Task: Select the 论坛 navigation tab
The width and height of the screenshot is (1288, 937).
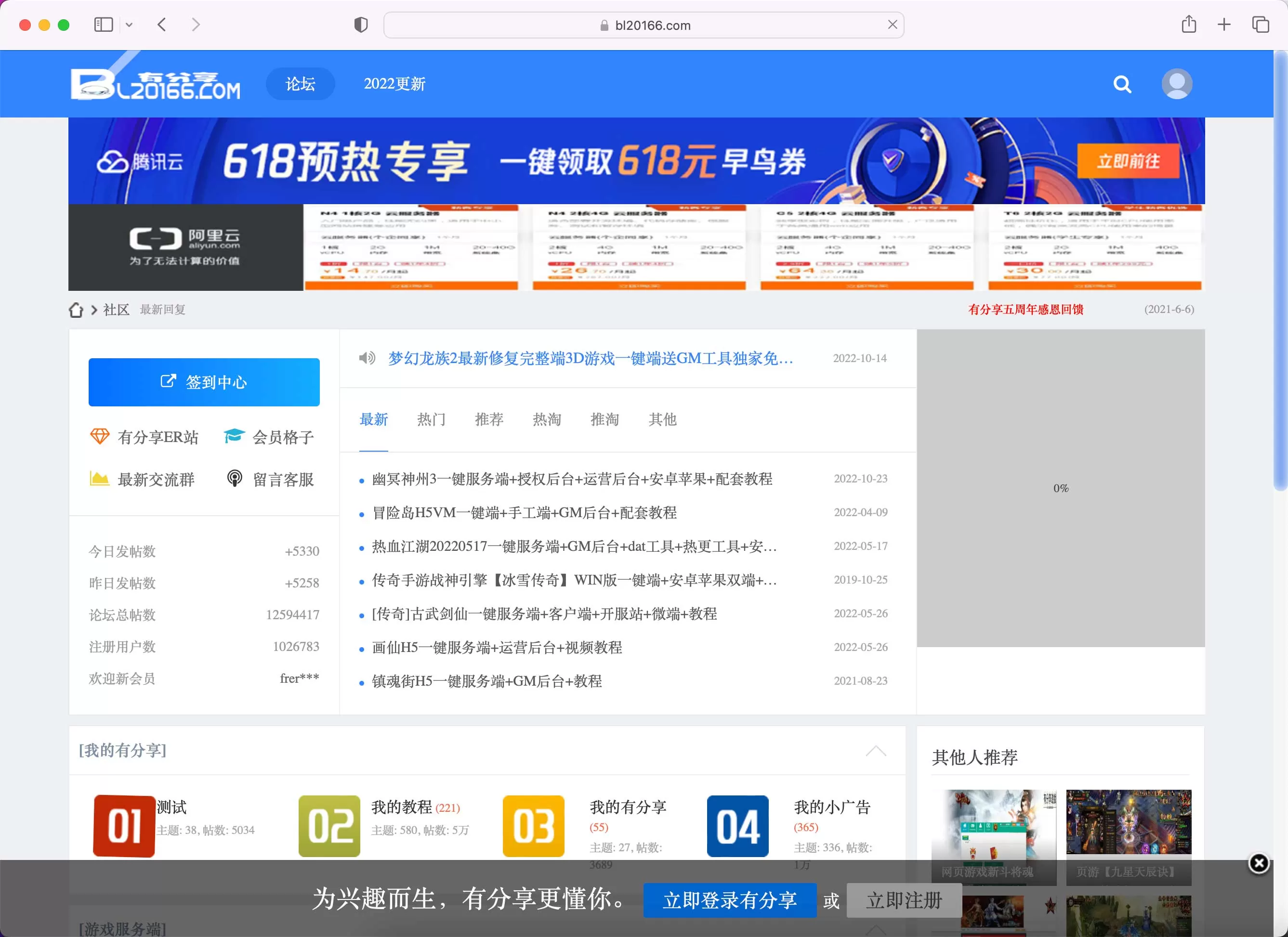Action: click(301, 84)
